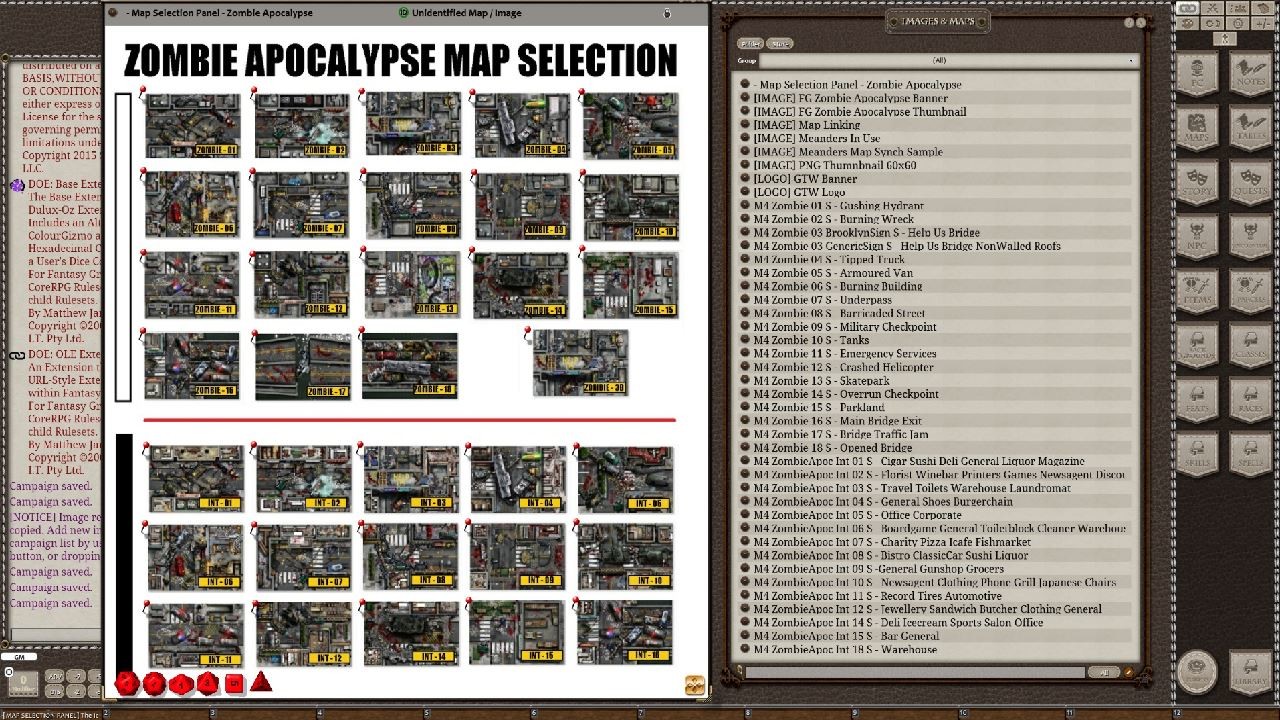Select "M4 ZombieApoc Int 05 S - Office Corporate"

coord(858,515)
